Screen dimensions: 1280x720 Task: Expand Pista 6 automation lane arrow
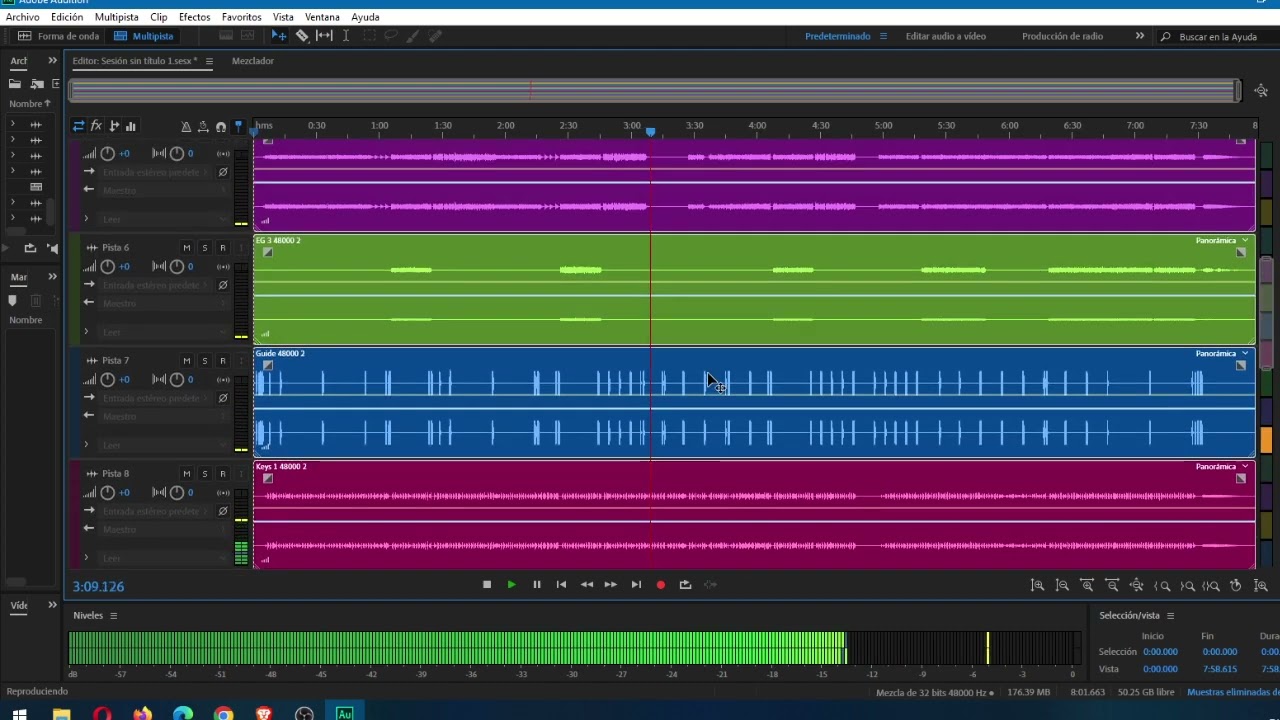[x=86, y=332]
